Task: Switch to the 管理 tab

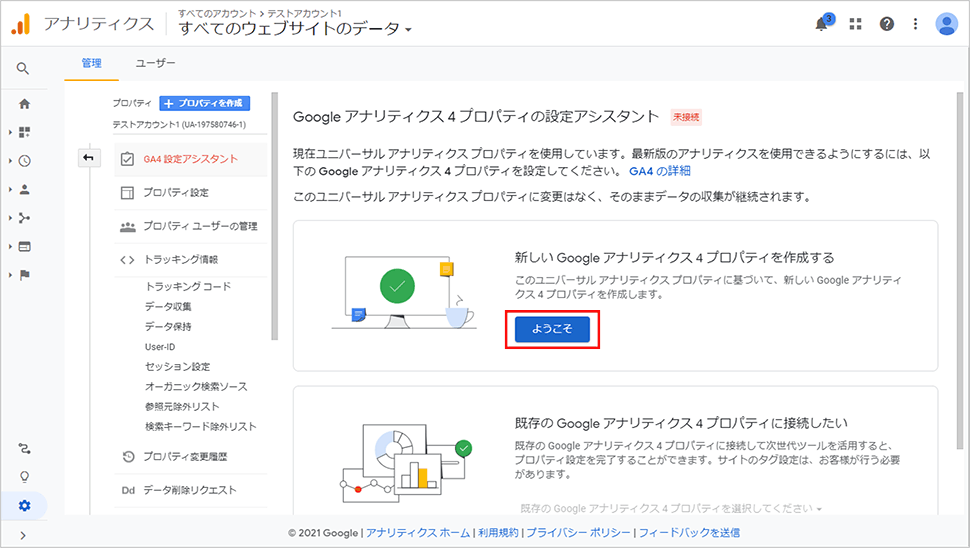Action: pyautogui.click(x=92, y=63)
